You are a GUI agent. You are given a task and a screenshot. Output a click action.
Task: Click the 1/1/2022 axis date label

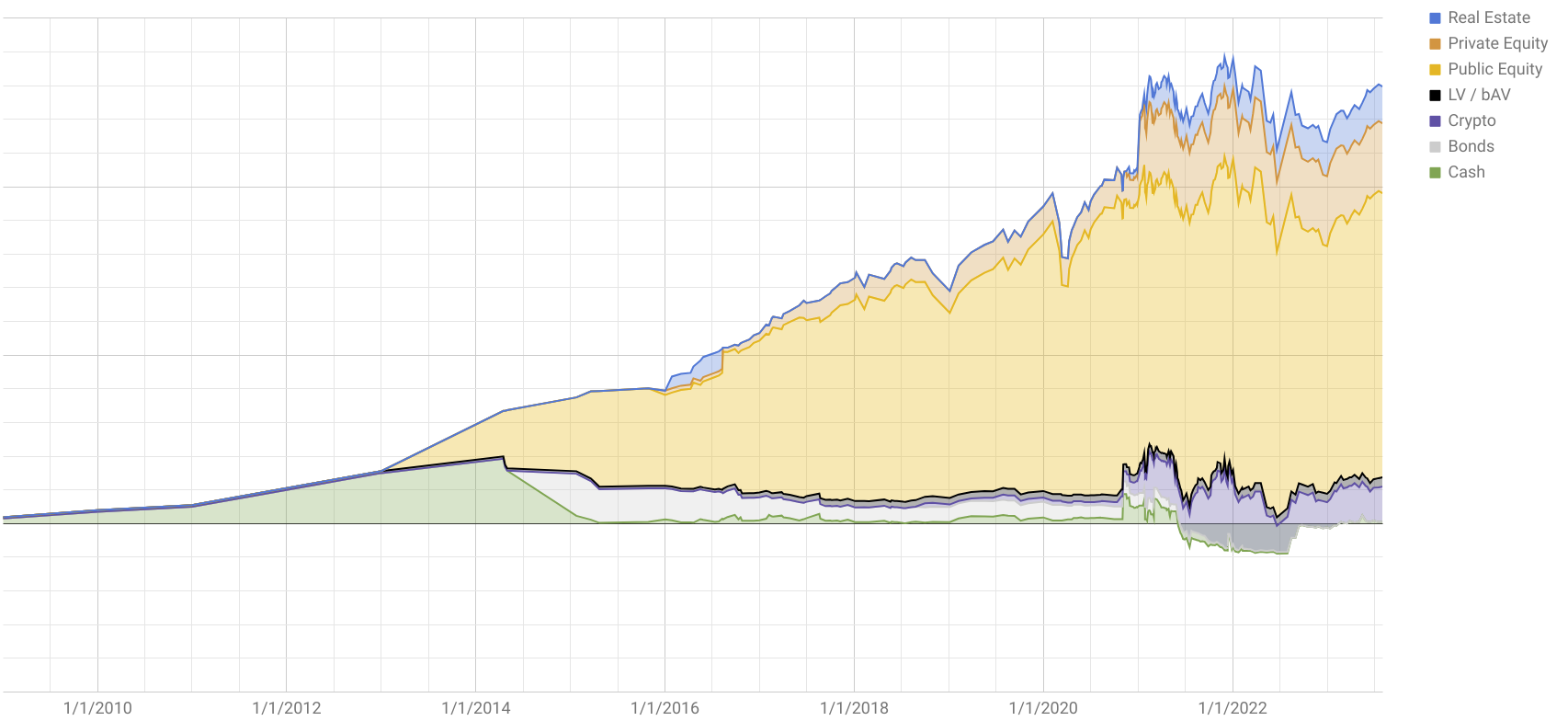pyautogui.click(x=1233, y=707)
